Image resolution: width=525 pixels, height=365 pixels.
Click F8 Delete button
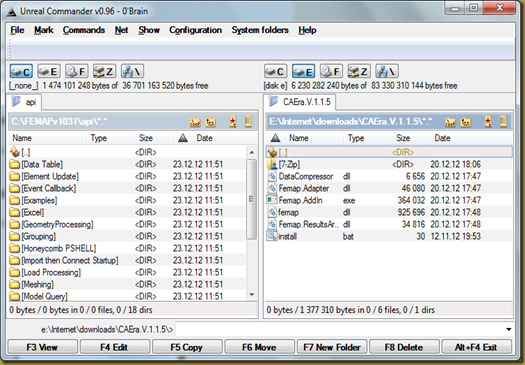[404, 347]
